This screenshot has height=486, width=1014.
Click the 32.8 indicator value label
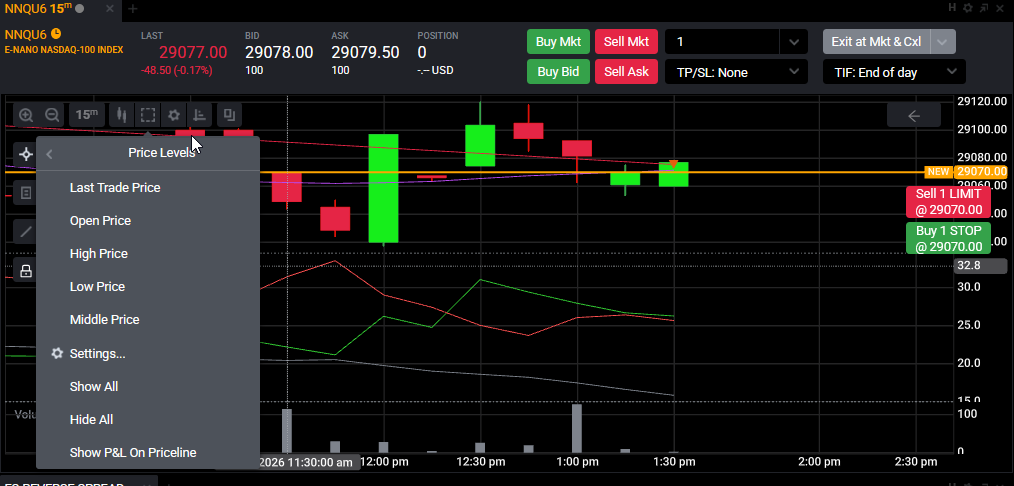[x=980, y=266]
